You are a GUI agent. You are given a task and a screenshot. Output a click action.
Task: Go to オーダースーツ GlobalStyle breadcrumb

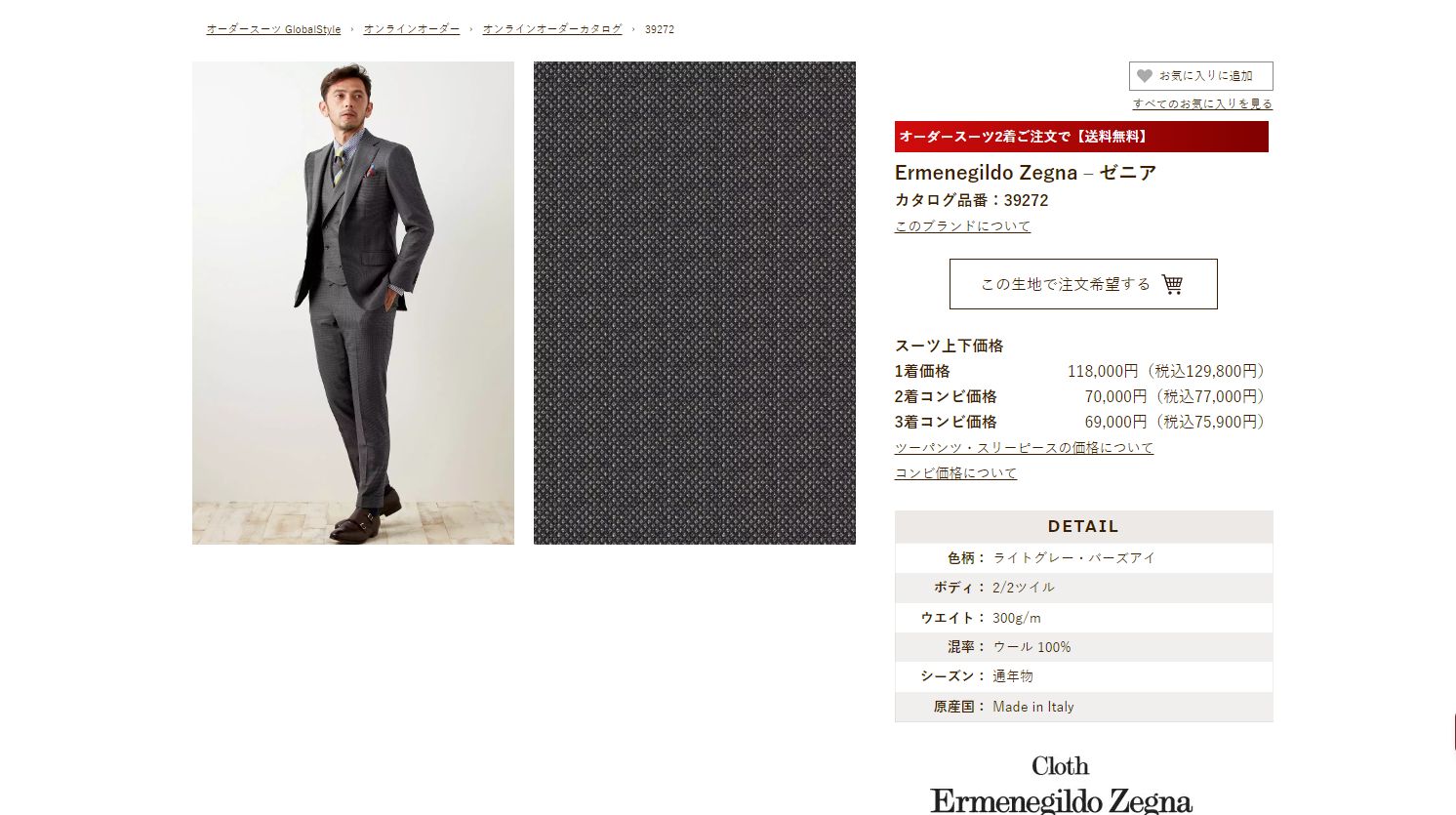273,29
